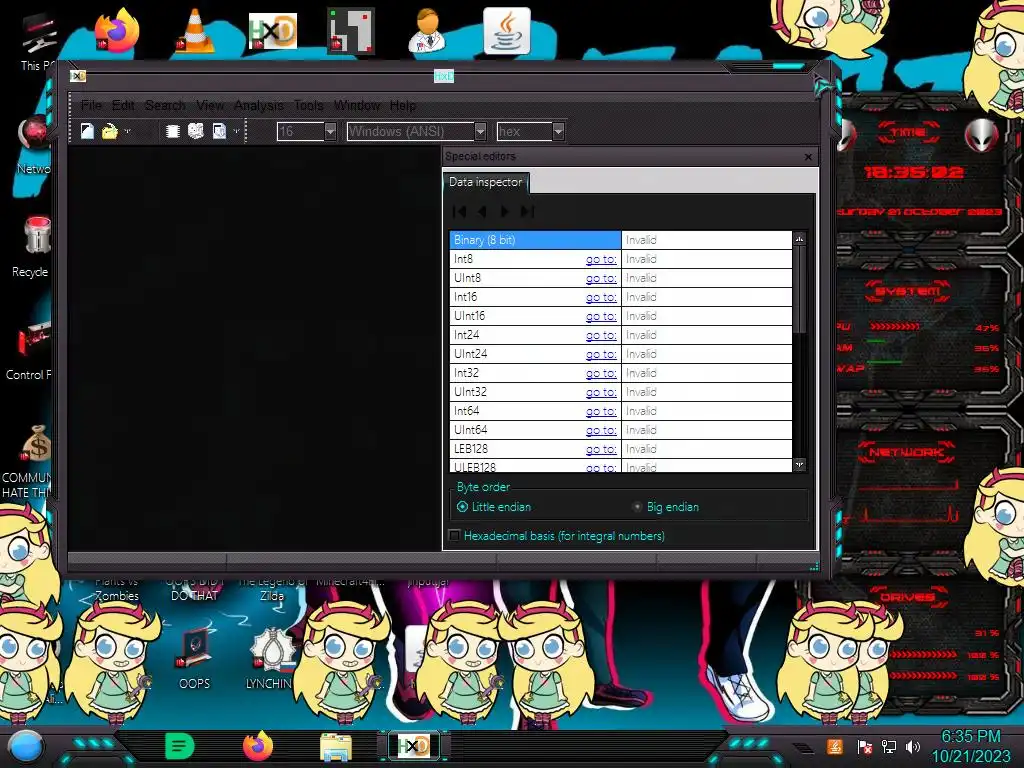The height and width of the screenshot is (768, 1024).
Task: Open File Explorer from the taskbar
Action: tap(336, 746)
